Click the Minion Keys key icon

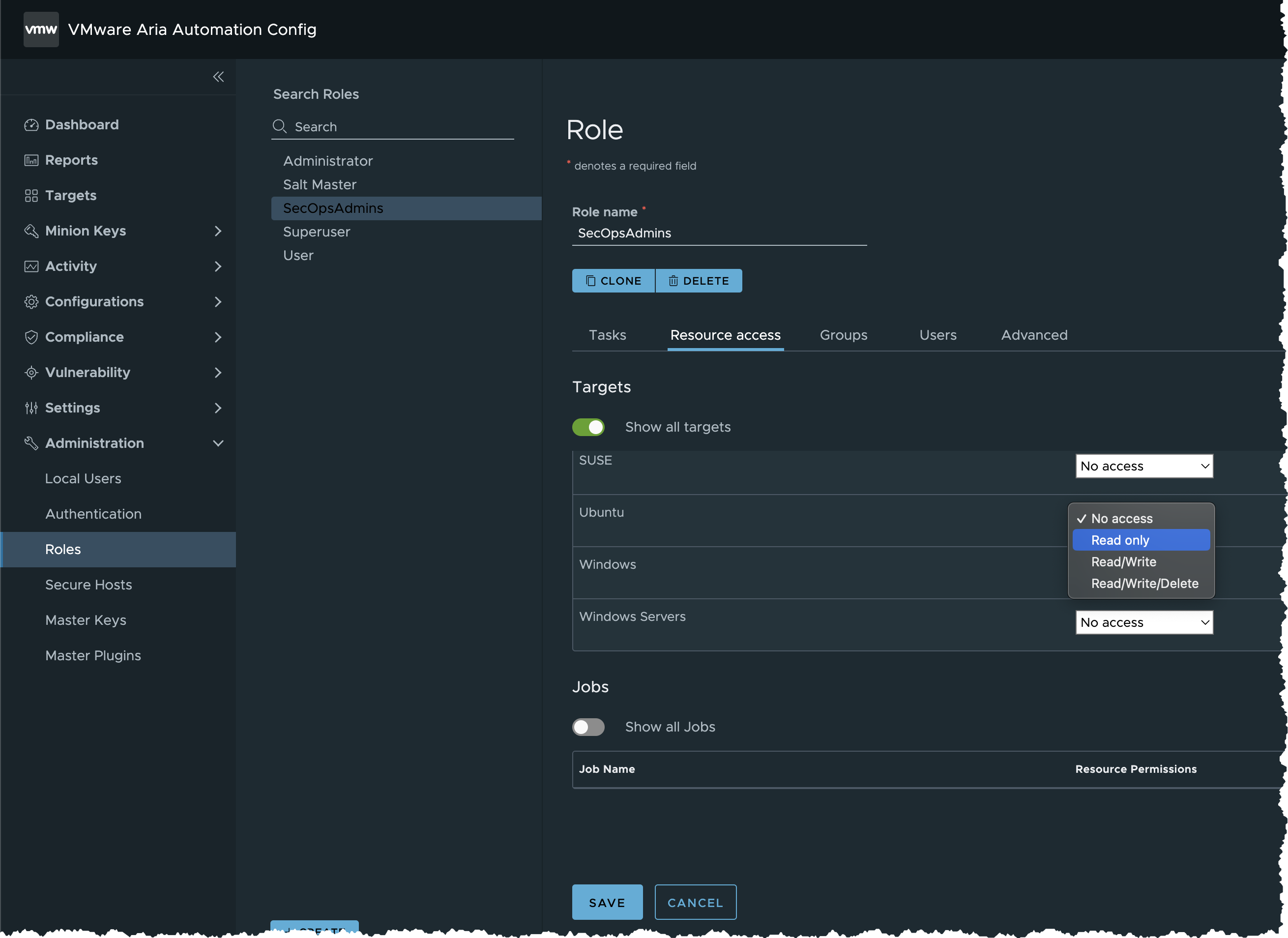pos(31,231)
